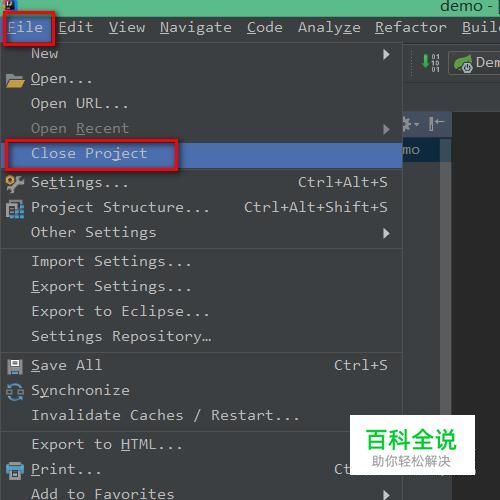Open the Edit menu

tap(76, 27)
